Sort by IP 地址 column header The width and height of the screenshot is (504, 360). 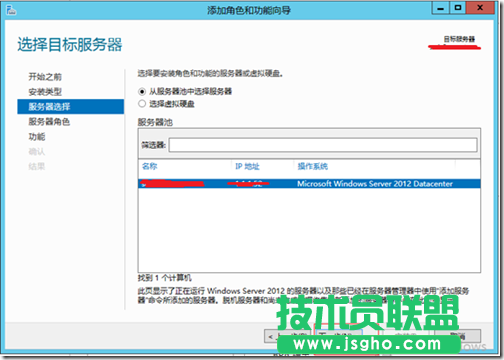pyautogui.click(x=247, y=166)
